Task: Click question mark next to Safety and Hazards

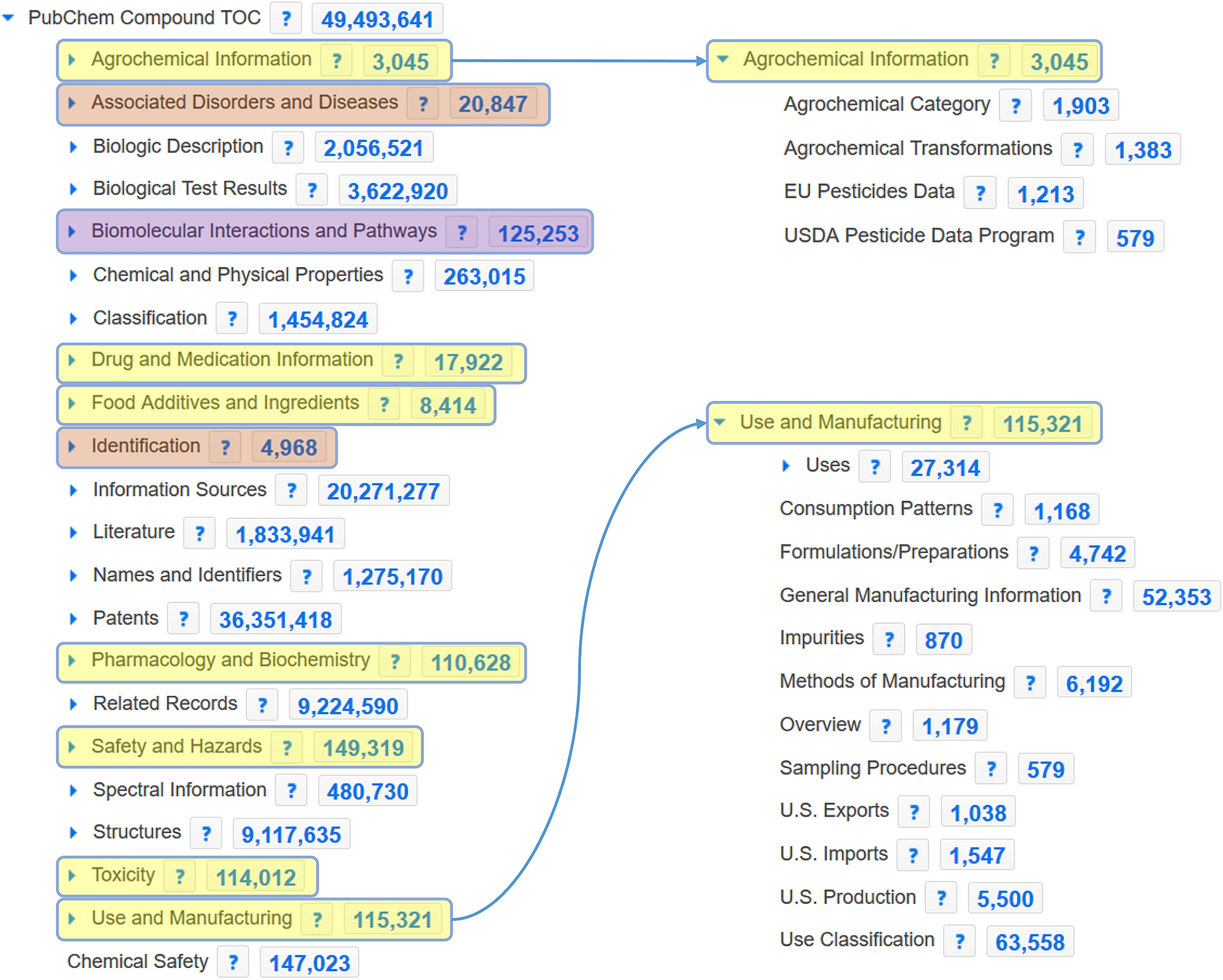Action: (x=287, y=748)
